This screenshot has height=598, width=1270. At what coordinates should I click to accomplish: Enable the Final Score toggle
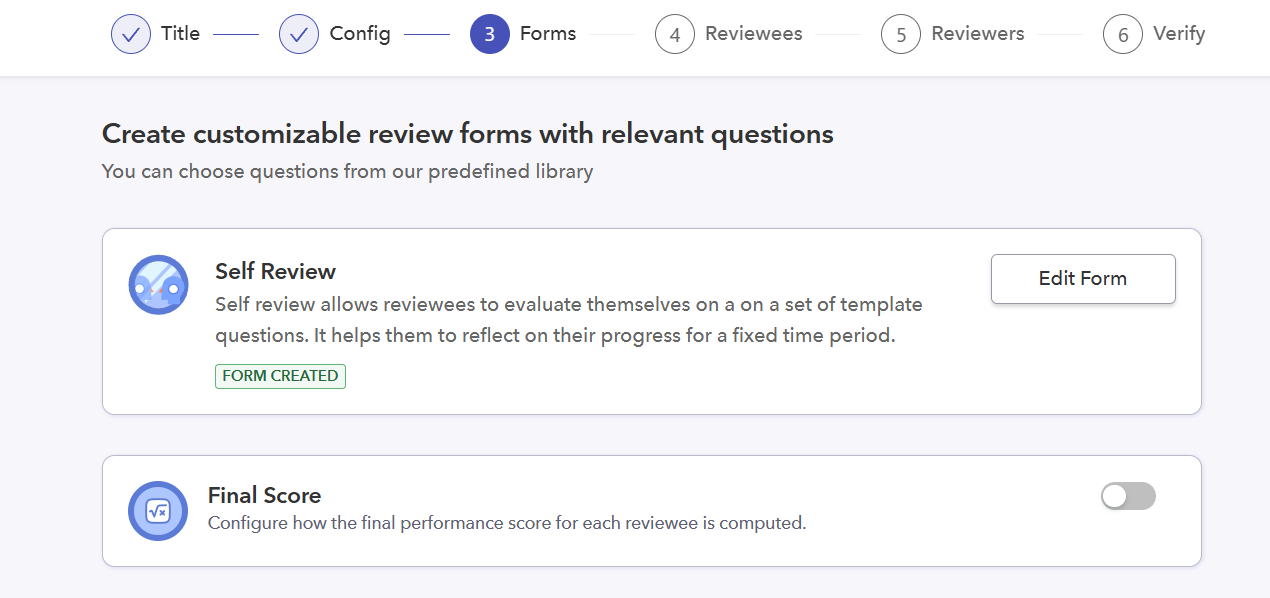(1128, 496)
